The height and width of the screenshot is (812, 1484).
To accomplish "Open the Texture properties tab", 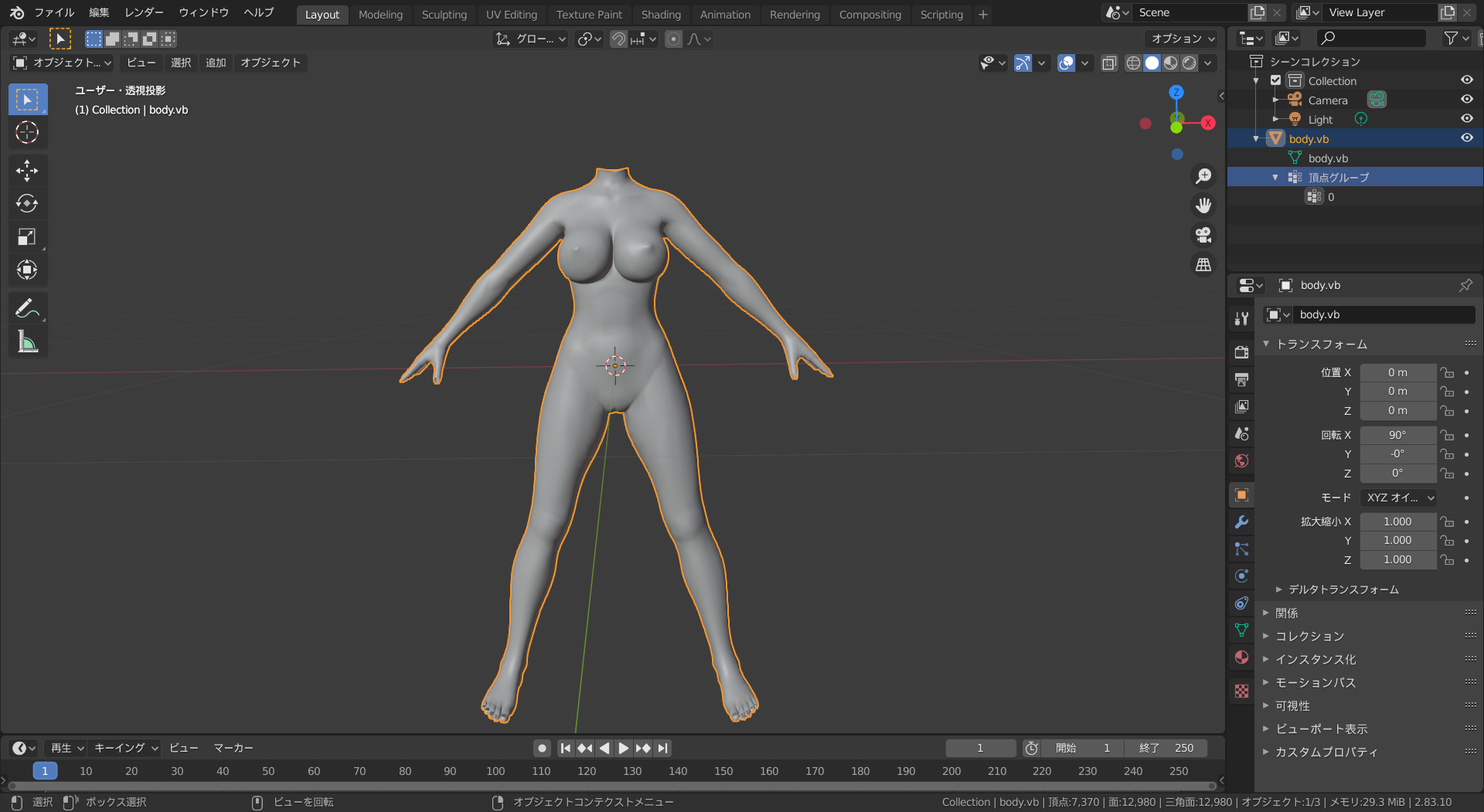I will click(1241, 691).
